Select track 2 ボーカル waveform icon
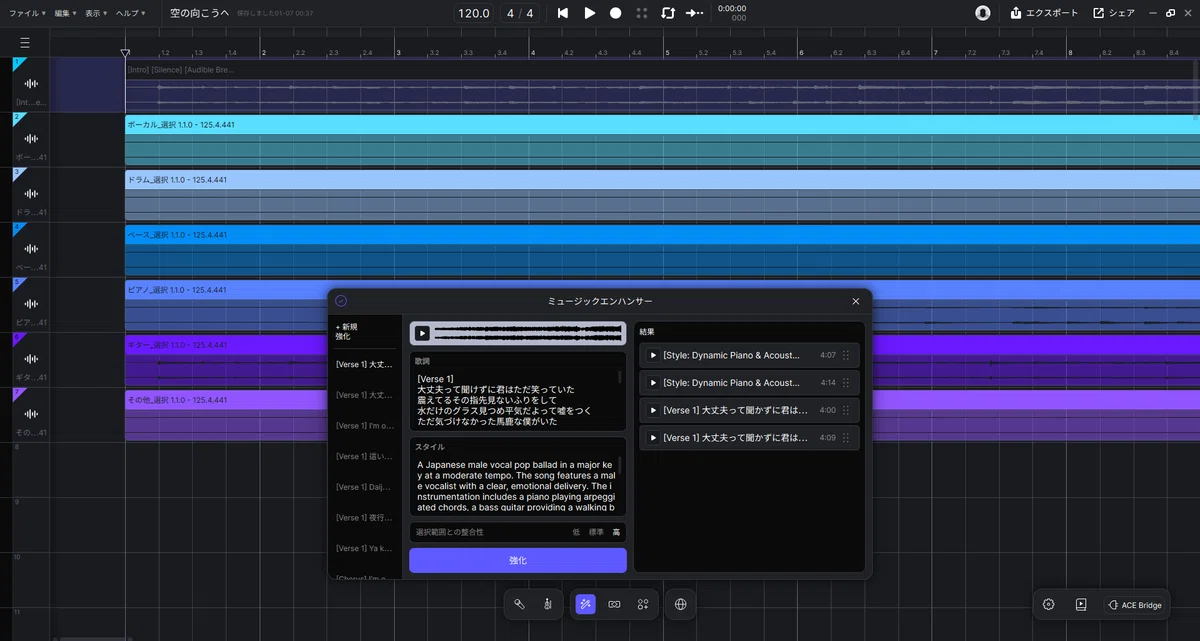Screen dimensions: 1200x641 point(31,139)
